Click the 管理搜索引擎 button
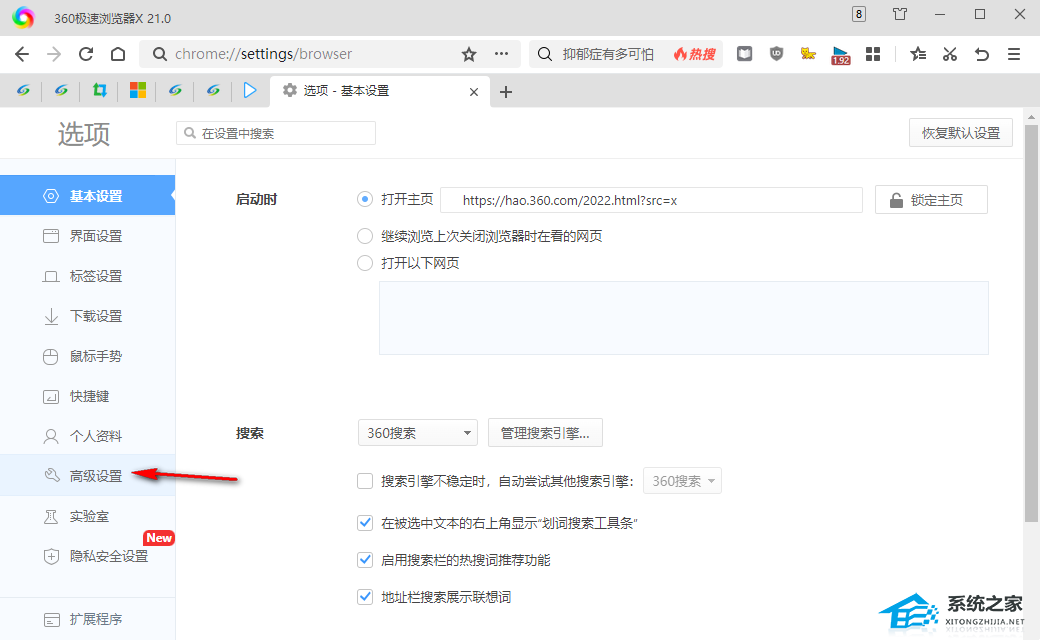 (x=545, y=433)
